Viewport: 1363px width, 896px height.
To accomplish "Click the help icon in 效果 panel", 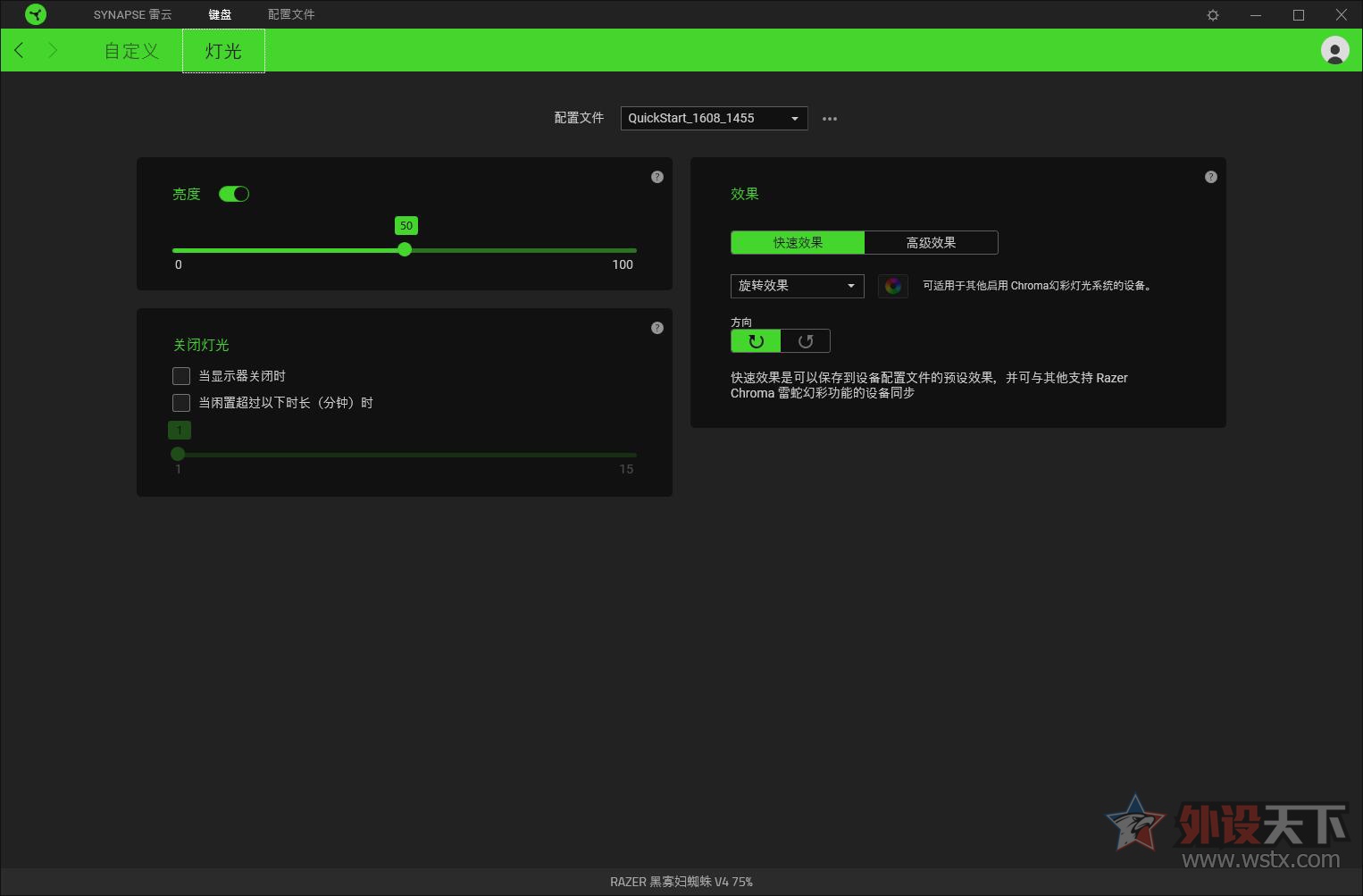I will point(1211,177).
